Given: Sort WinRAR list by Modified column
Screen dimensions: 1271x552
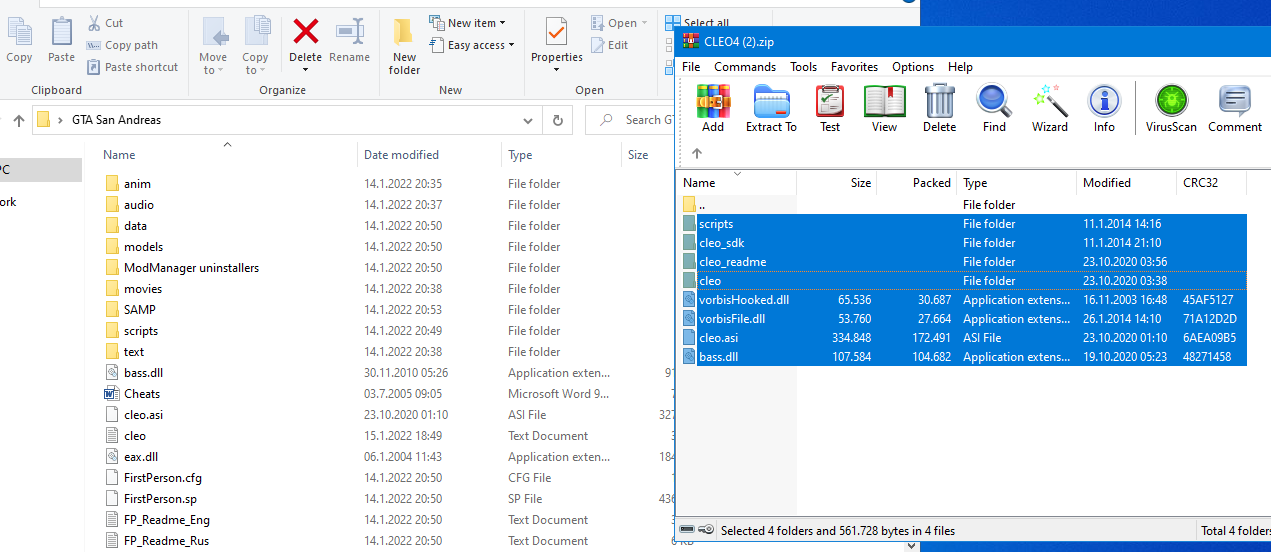Looking at the screenshot, I should pyautogui.click(x=1127, y=183).
